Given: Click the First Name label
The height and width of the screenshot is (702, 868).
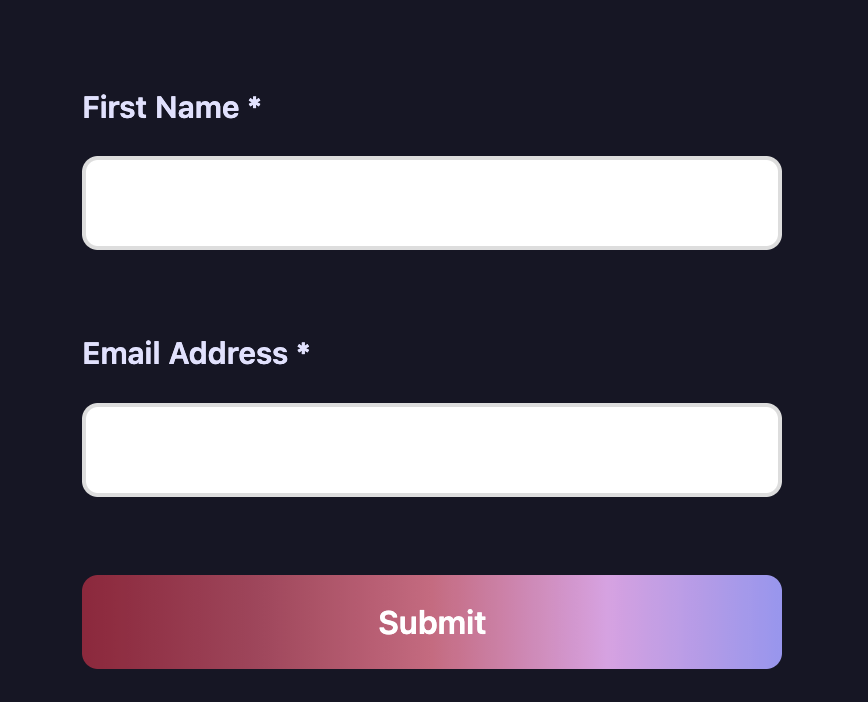Looking at the screenshot, I should (x=161, y=107).
